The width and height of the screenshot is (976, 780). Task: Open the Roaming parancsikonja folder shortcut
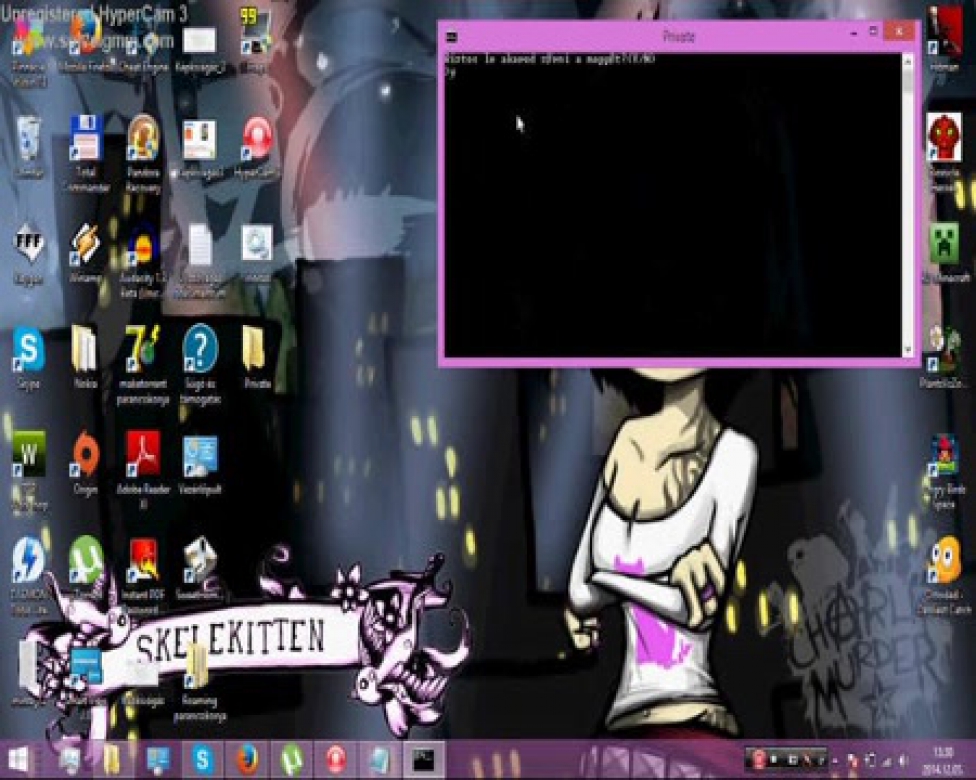[x=199, y=682]
